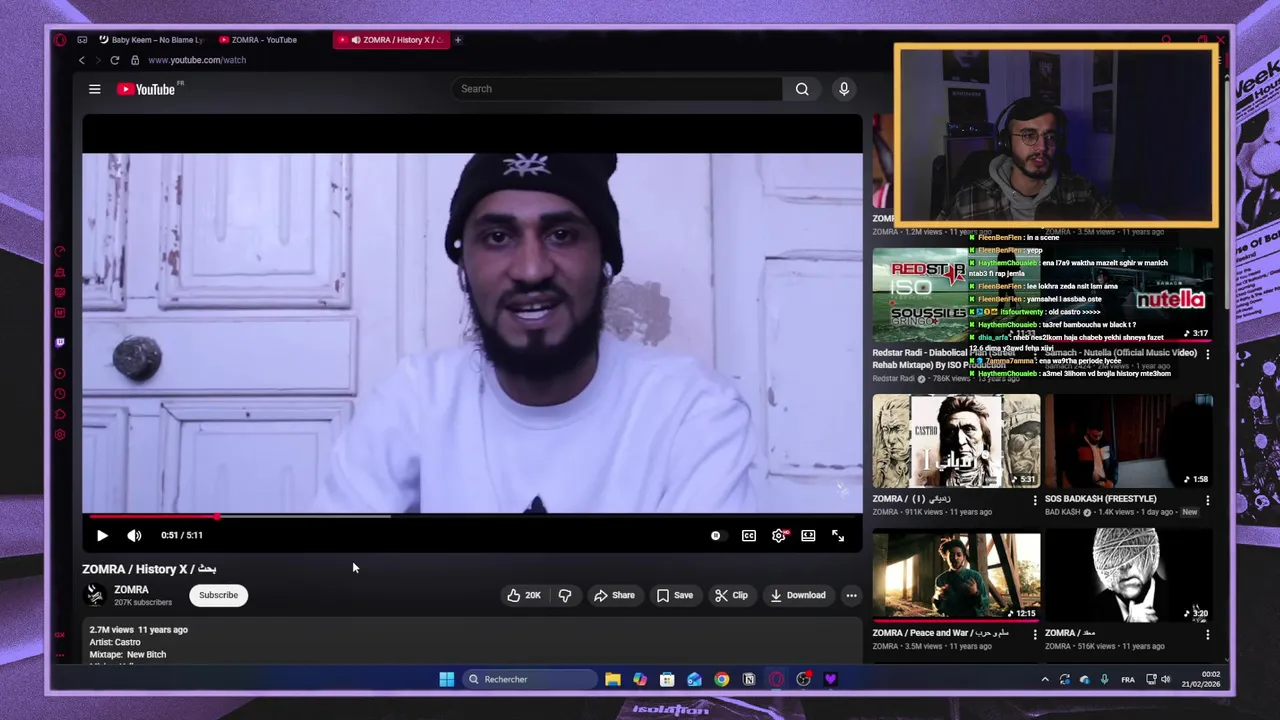Open the ZOMRA Castro artwork video thumbnail
The height and width of the screenshot is (720, 1280).
click(x=956, y=441)
